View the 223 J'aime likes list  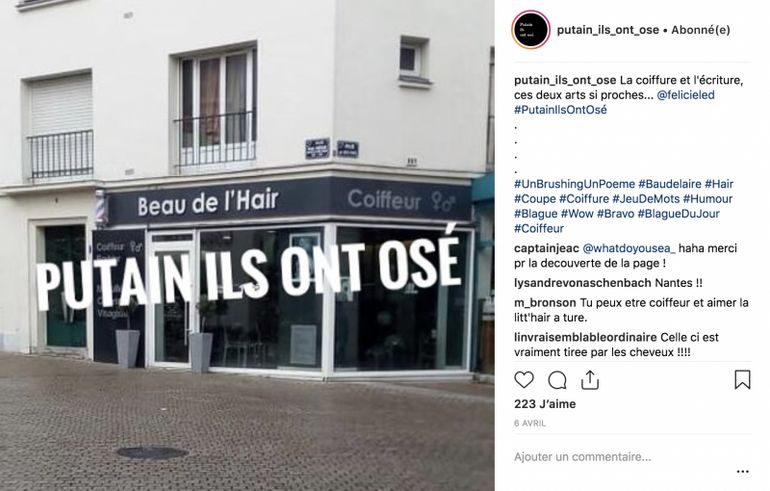545,404
